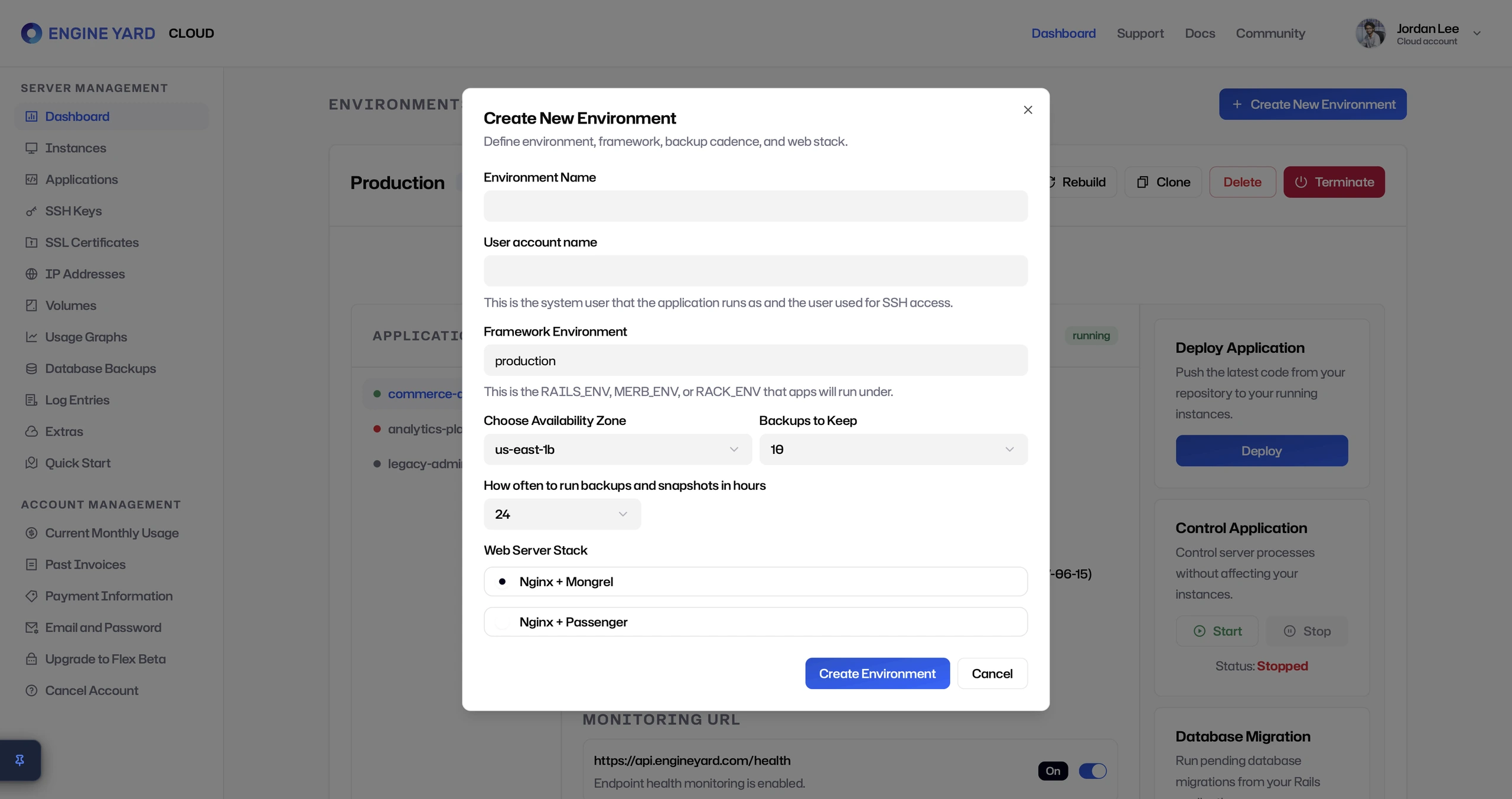Click the Engine Yard logo icon
The width and height of the screenshot is (1512, 799).
pyautogui.click(x=31, y=33)
